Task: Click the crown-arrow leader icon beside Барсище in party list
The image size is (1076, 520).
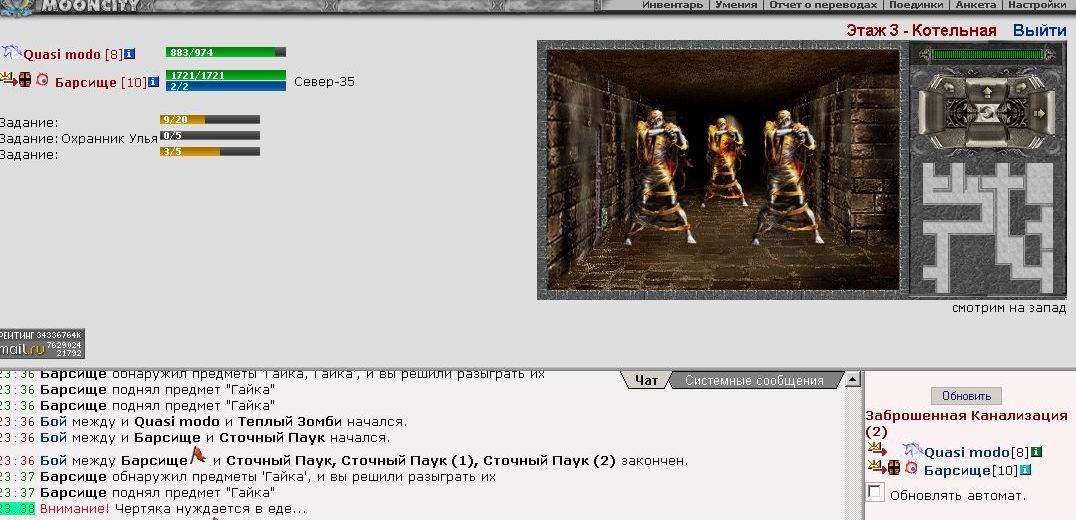Action: point(7,79)
